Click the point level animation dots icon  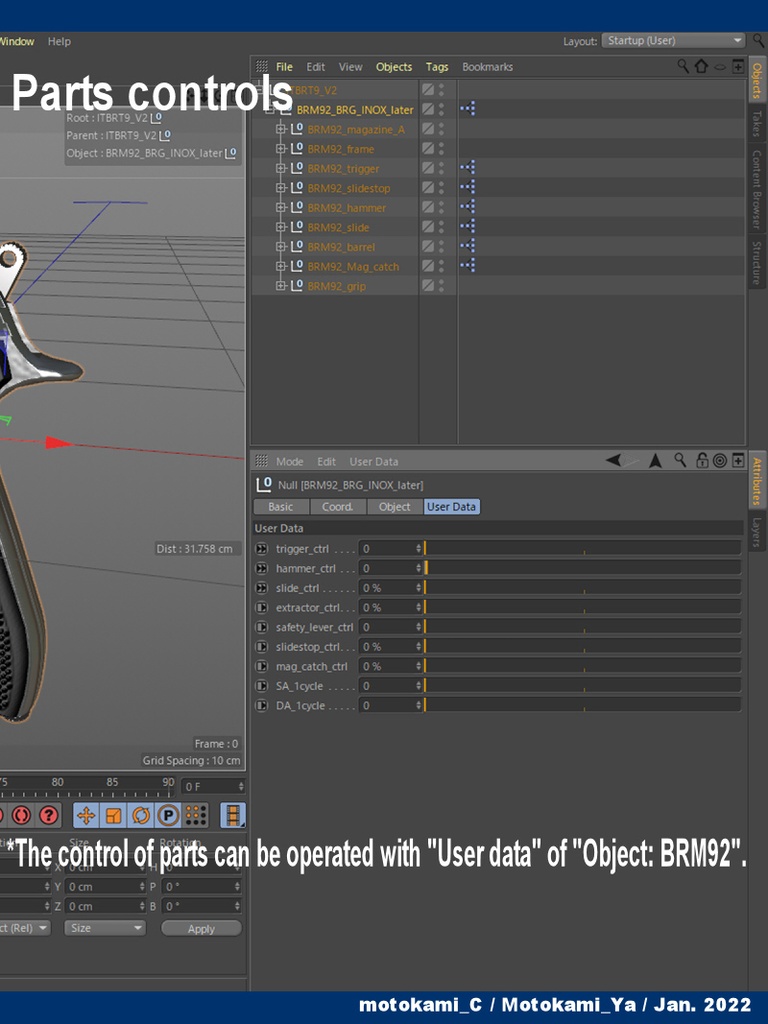coord(195,815)
